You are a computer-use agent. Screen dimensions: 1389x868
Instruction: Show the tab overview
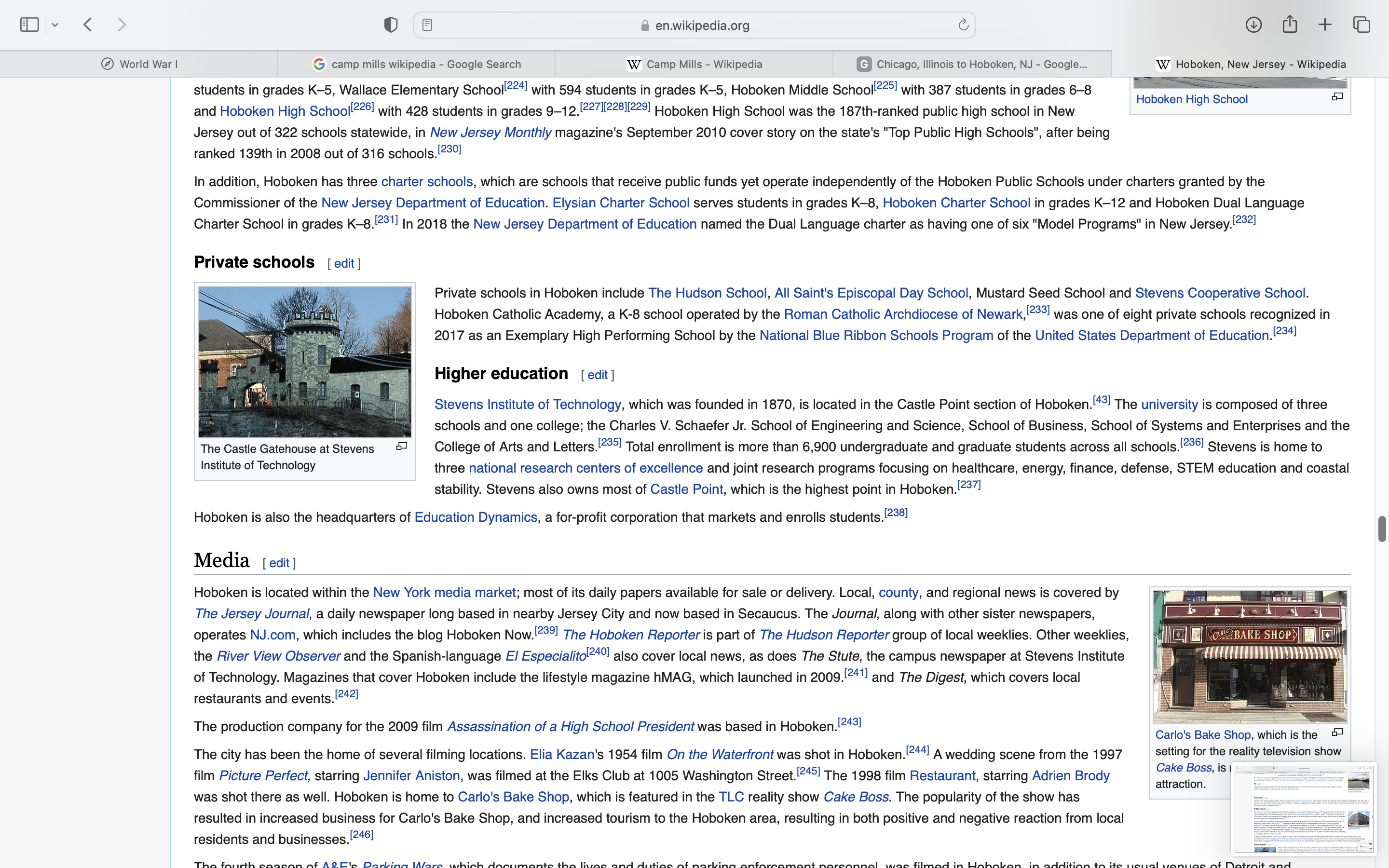1362,25
